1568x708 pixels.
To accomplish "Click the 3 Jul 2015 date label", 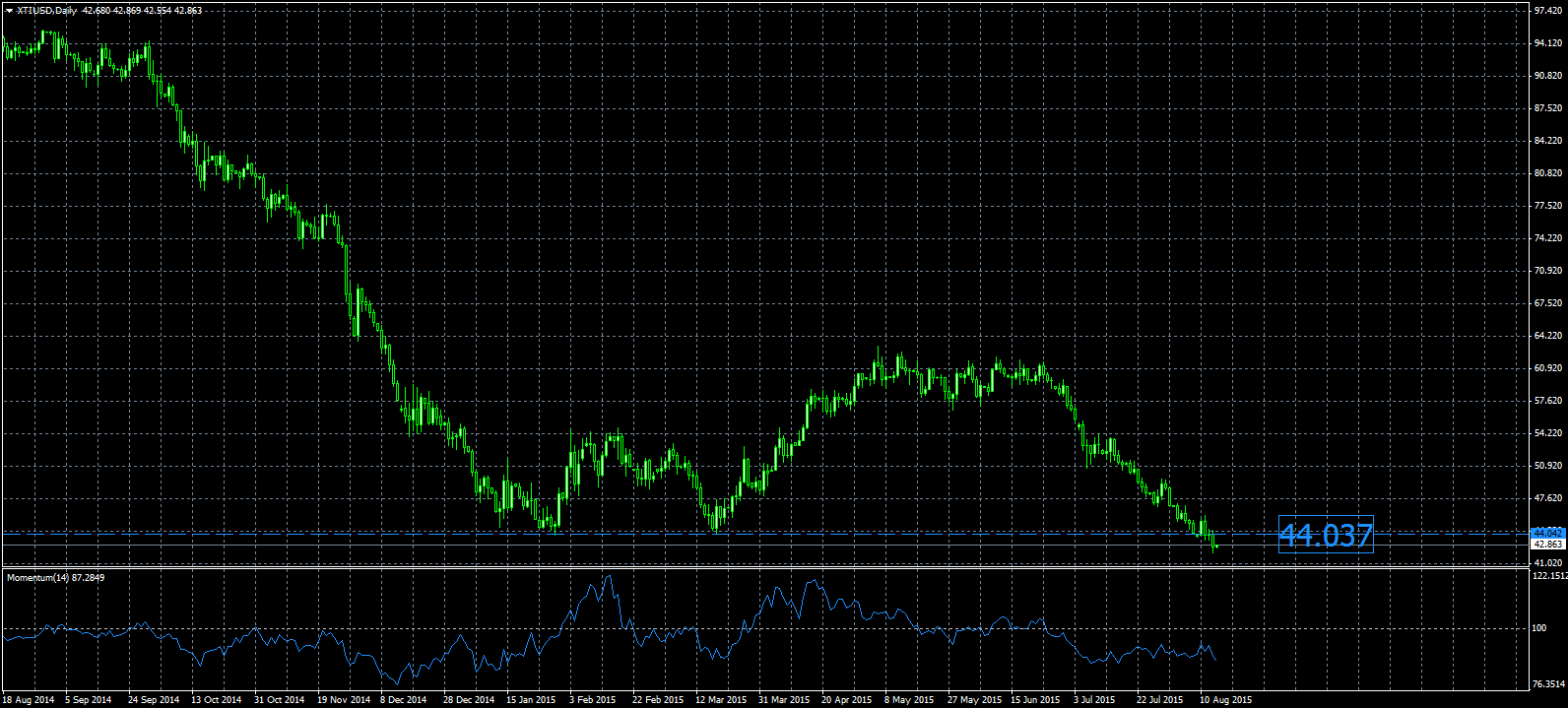I will (1094, 700).
